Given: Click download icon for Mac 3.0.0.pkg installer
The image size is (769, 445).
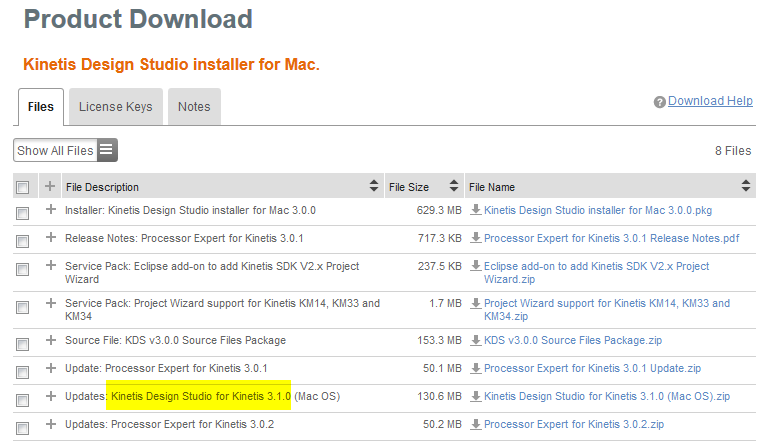Looking at the screenshot, I should click(x=475, y=210).
